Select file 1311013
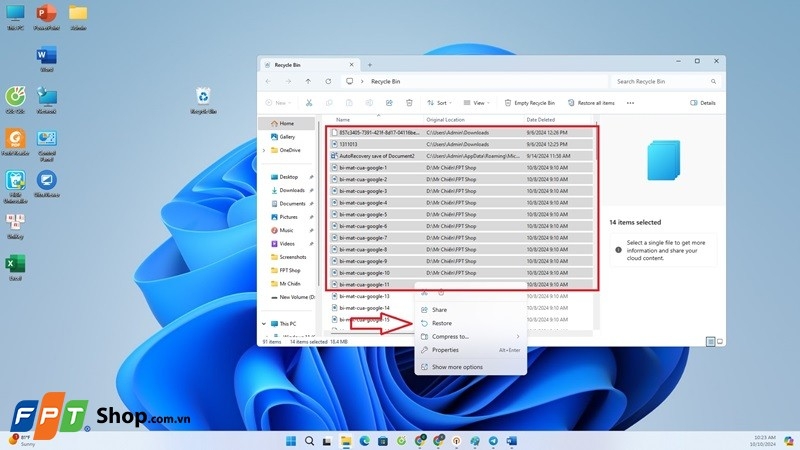Image resolution: width=800 pixels, height=450 pixels. 461,144
